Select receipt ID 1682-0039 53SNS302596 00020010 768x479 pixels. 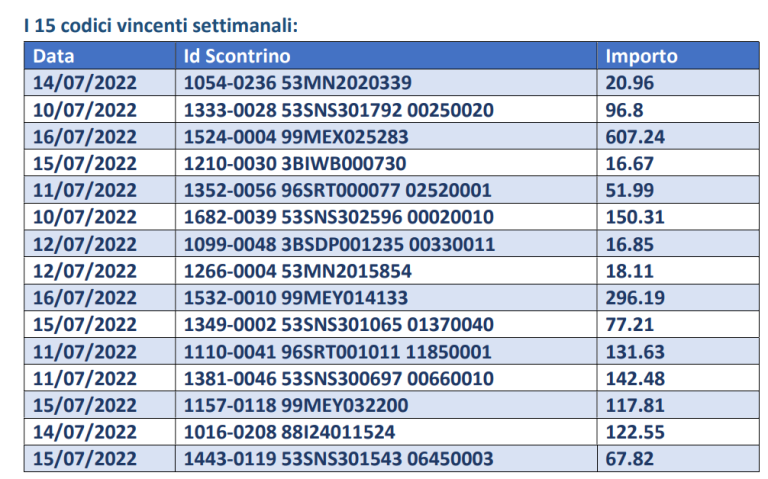click(x=339, y=218)
